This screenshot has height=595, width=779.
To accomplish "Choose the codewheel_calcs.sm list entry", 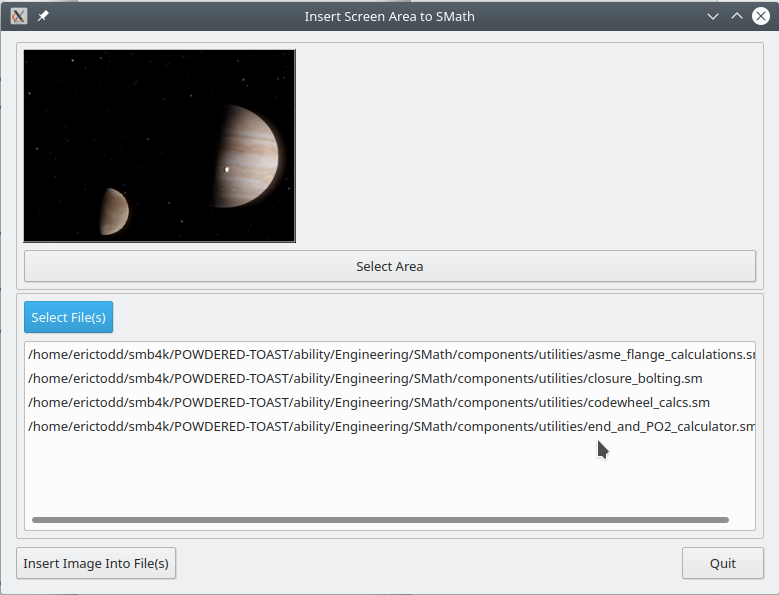I will point(369,402).
